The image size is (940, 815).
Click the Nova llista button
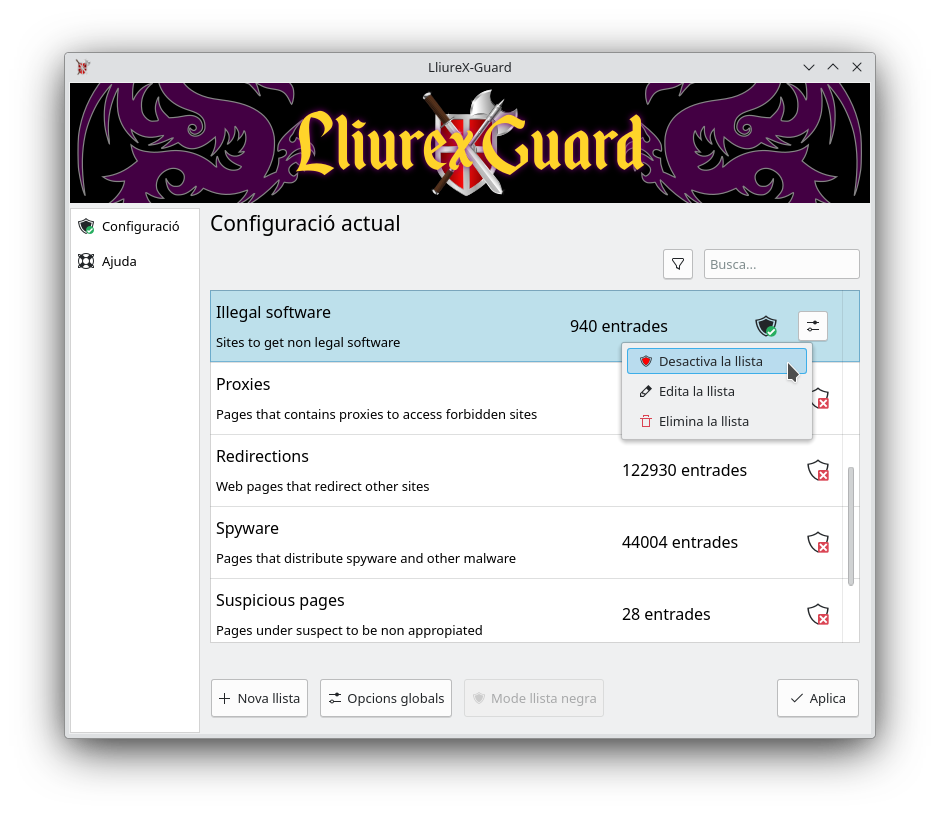(259, 698)
